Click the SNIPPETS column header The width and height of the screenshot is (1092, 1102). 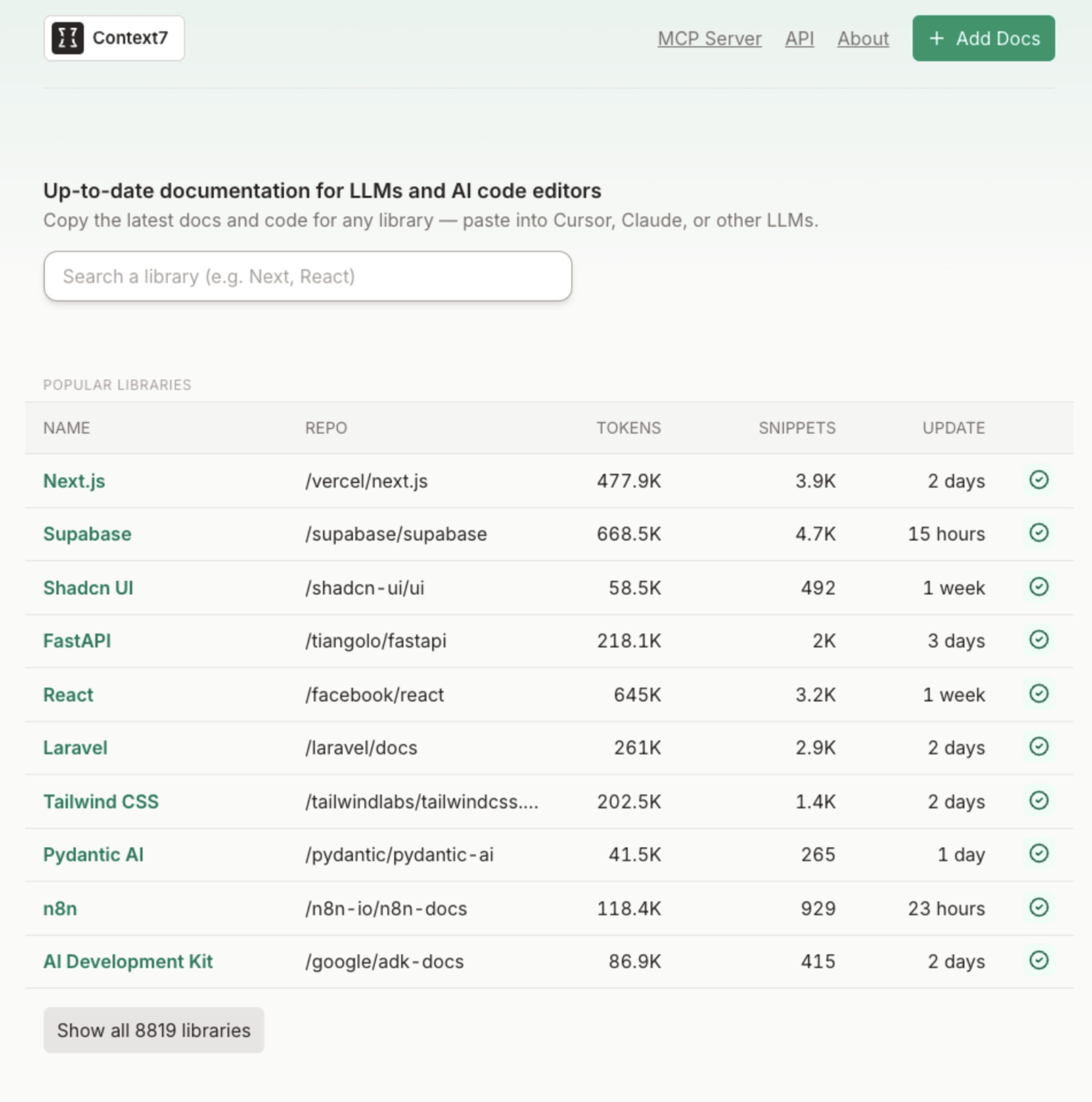(797, 428)
